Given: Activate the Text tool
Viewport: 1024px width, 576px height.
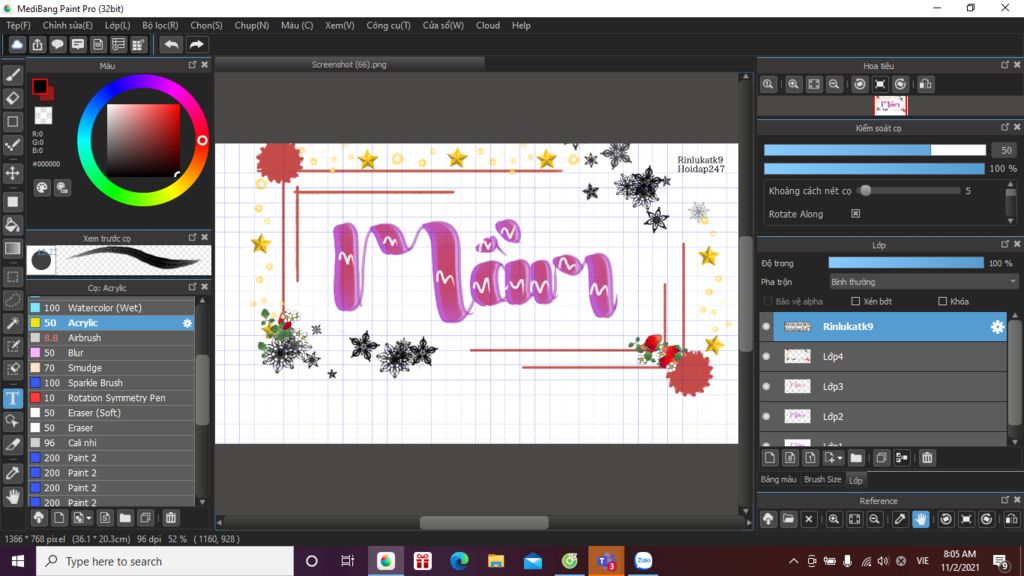Looking at the screenshot, I should click(12, 398).
